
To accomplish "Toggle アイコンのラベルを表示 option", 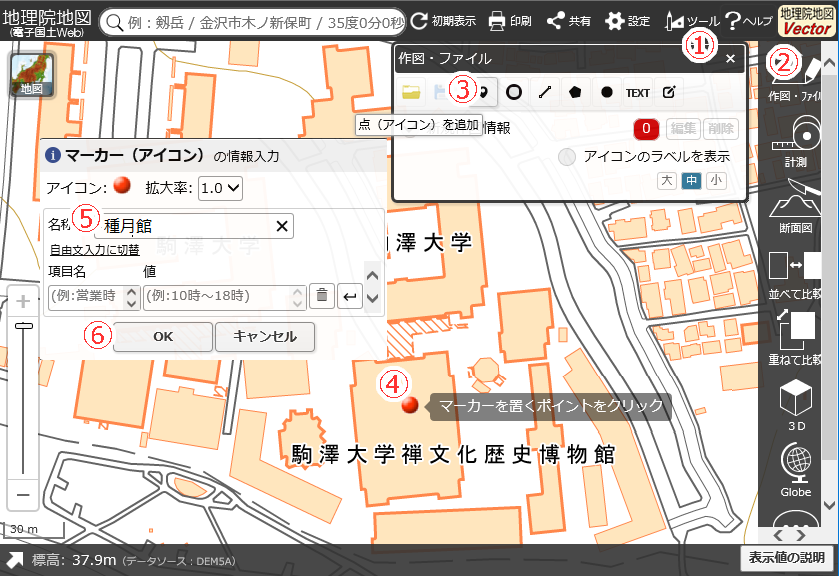I will coord(567,156).
